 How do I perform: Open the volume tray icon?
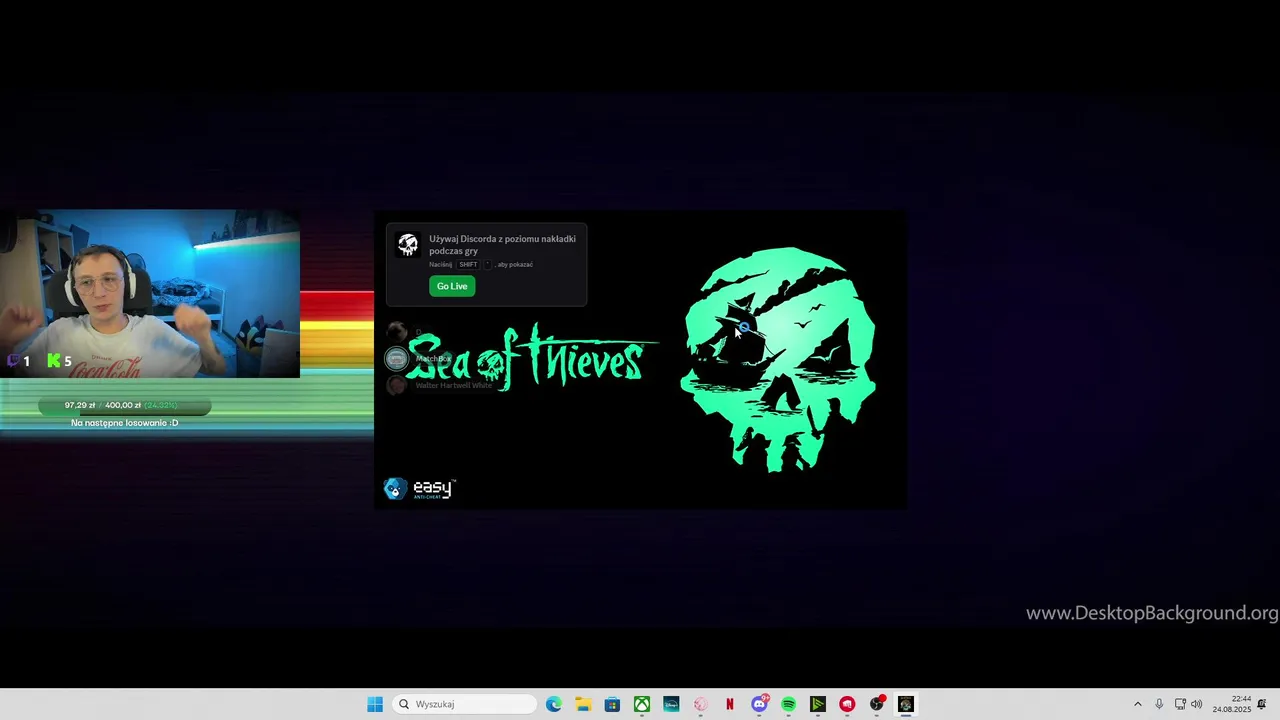(1197, 704)
